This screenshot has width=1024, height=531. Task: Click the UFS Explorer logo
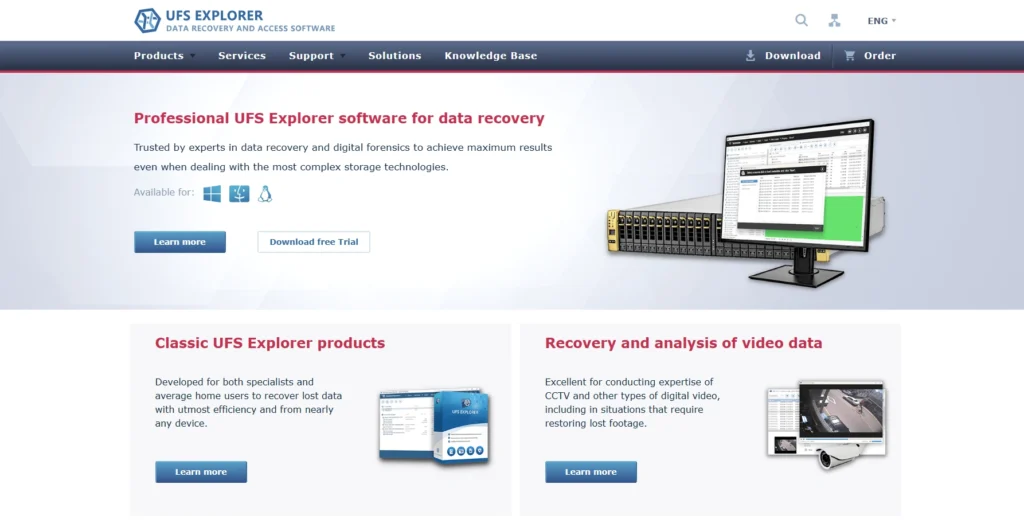(x=234, y=20)
